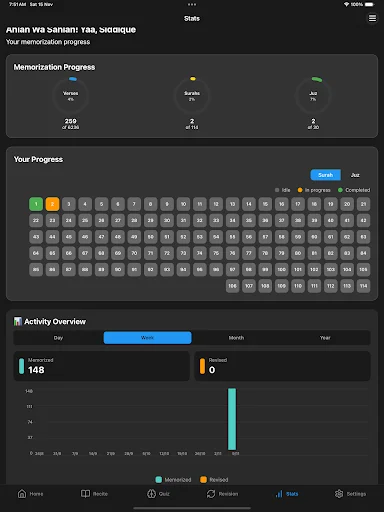The width and height of the screenshot is (384, 512).
Task: Click the Verses progress ring
Action: (70, 96)
